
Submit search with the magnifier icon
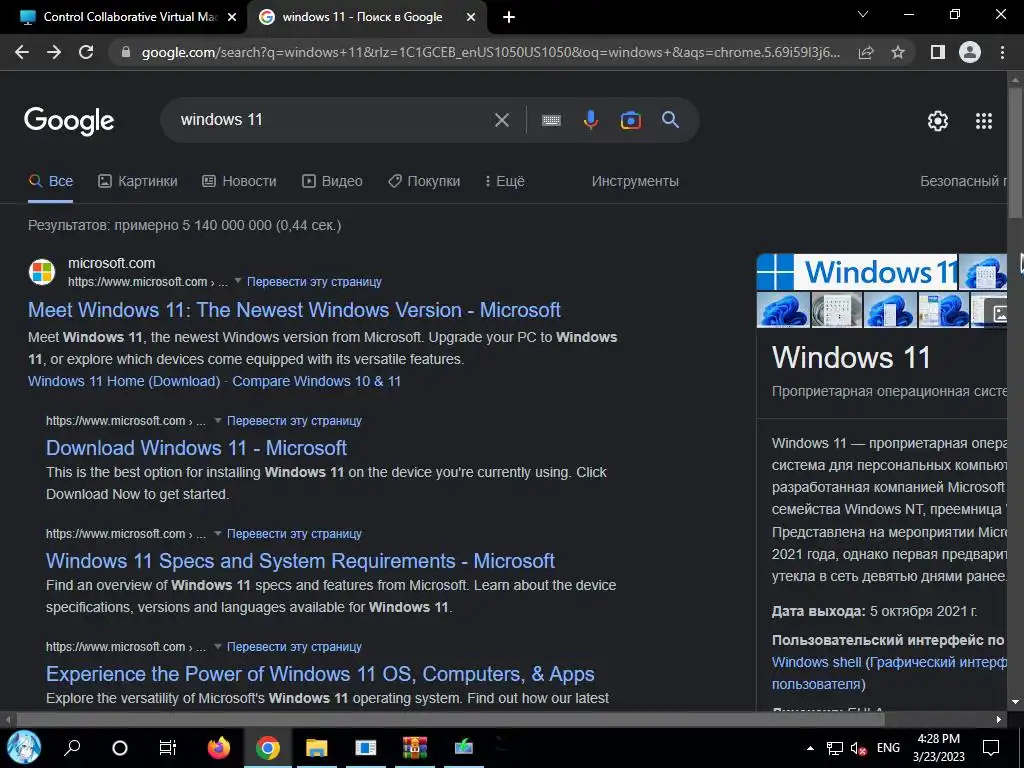point(671,120)
